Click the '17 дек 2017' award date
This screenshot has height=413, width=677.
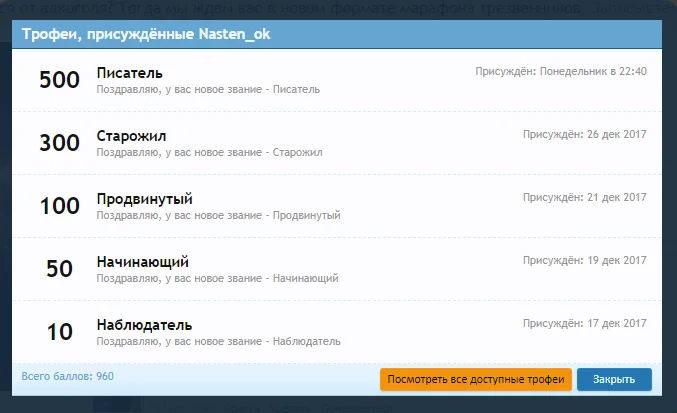[617, 324]
